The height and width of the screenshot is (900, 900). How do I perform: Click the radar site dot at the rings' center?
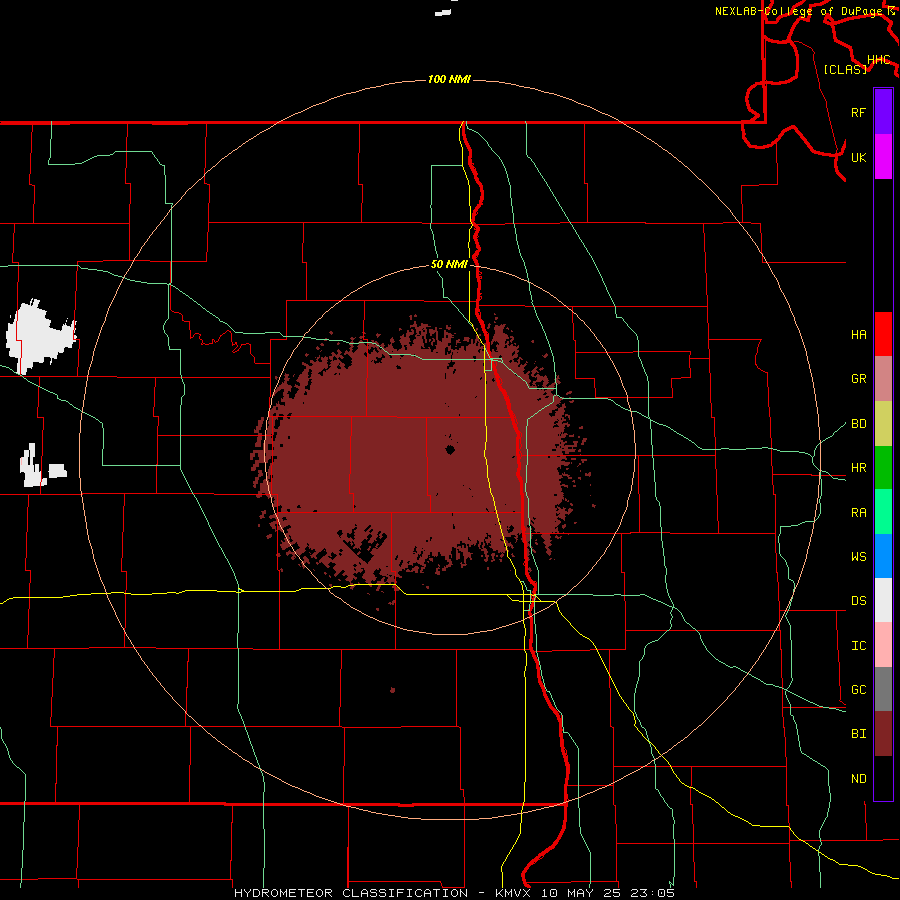[450, 449]
